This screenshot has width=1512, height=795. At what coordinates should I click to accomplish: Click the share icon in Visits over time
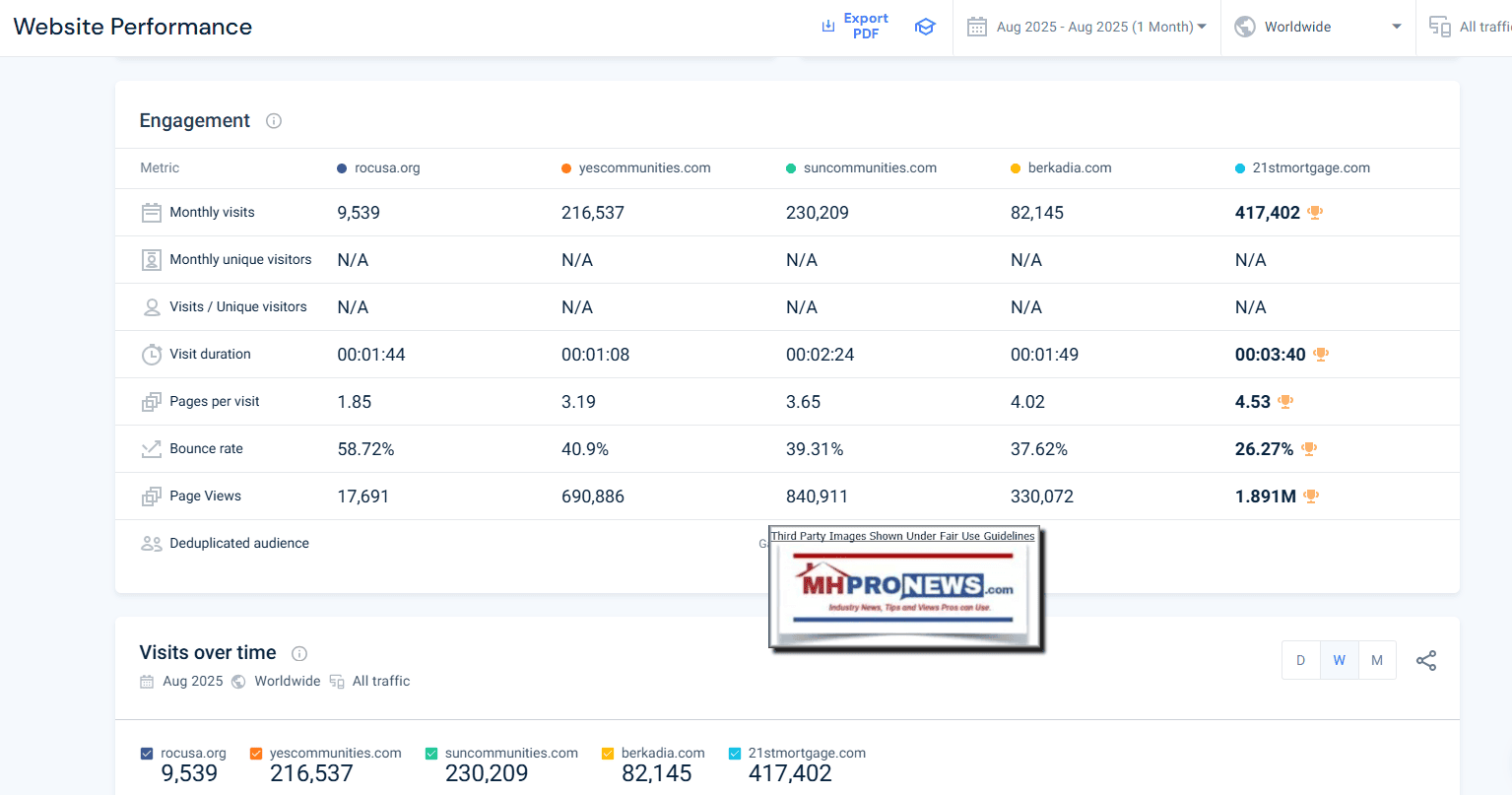coord(1425,660)
